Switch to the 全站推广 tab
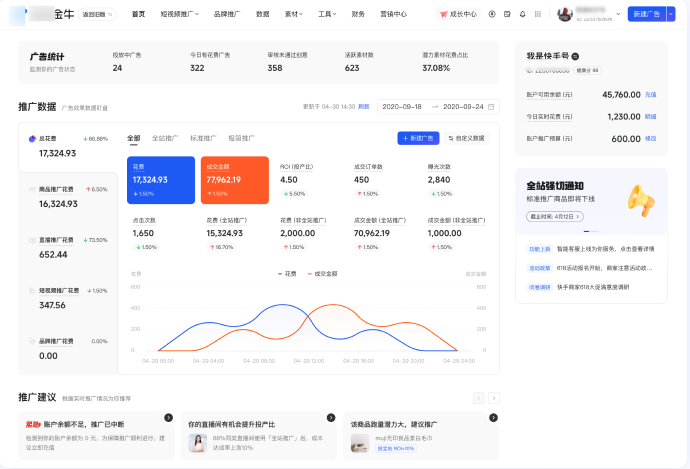This screenshot has width=690, height=469. [164, 138]
